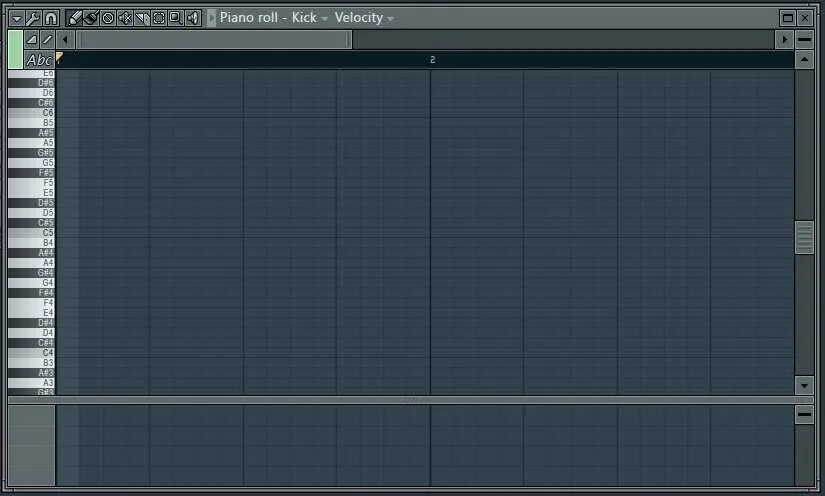Select the Paint brush tool
The width and height of the screenshot is (825, 496).
[91, 18]
